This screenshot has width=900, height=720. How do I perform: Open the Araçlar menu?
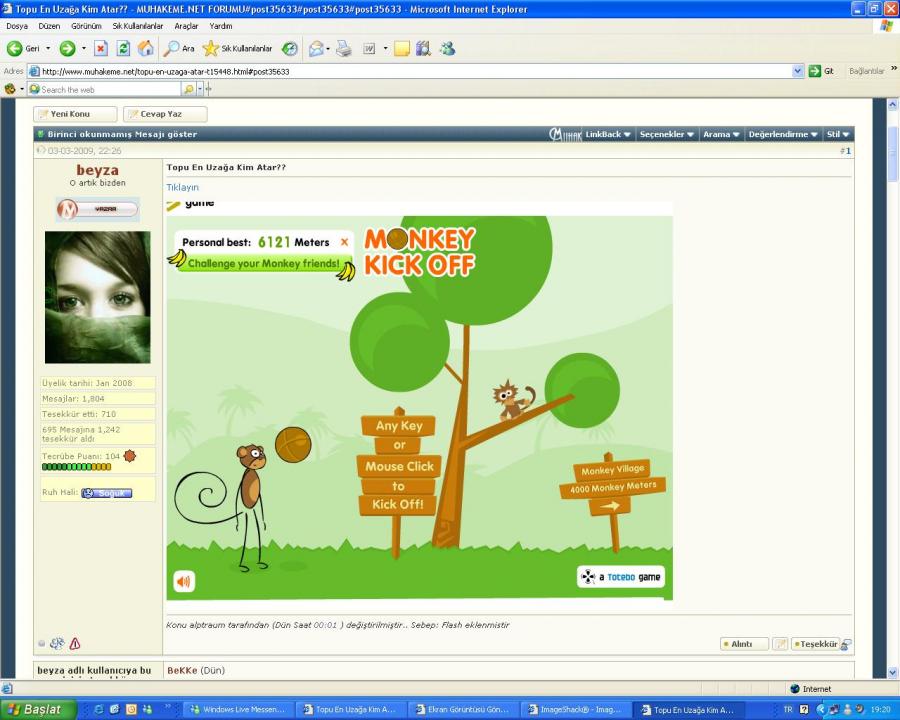(186, 26)
